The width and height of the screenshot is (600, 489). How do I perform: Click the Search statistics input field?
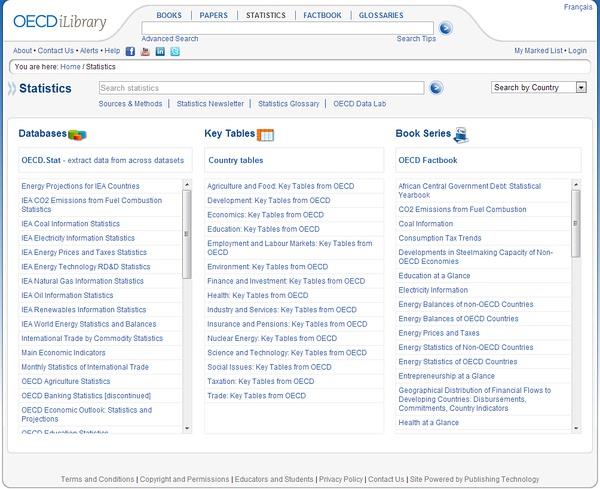[x=261, y=88]
